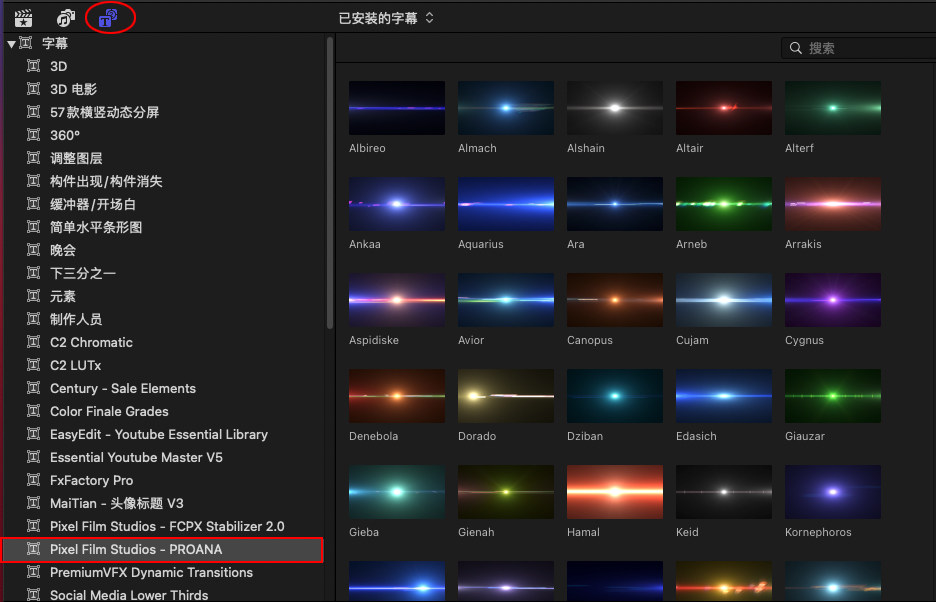This screenshot has height=602, width=936.
Task: Collapse the 字幕 category tree
Action: tap(11, 44)
